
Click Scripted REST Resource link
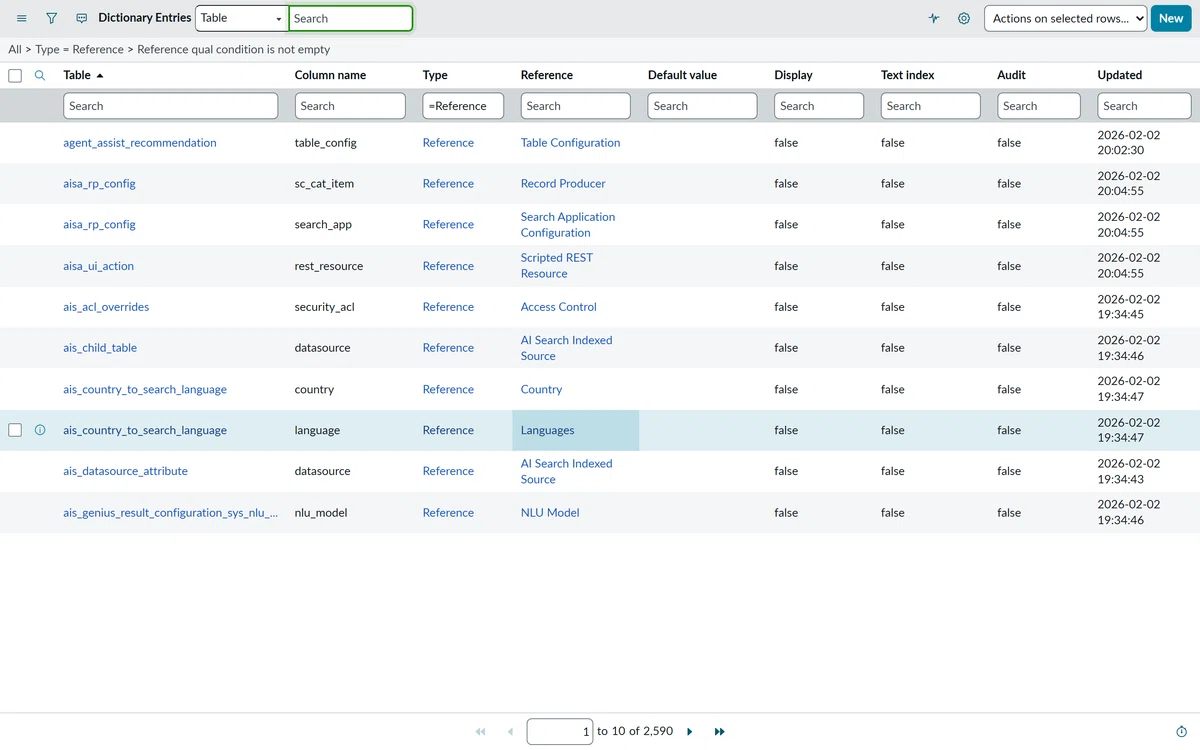(557, 266)
